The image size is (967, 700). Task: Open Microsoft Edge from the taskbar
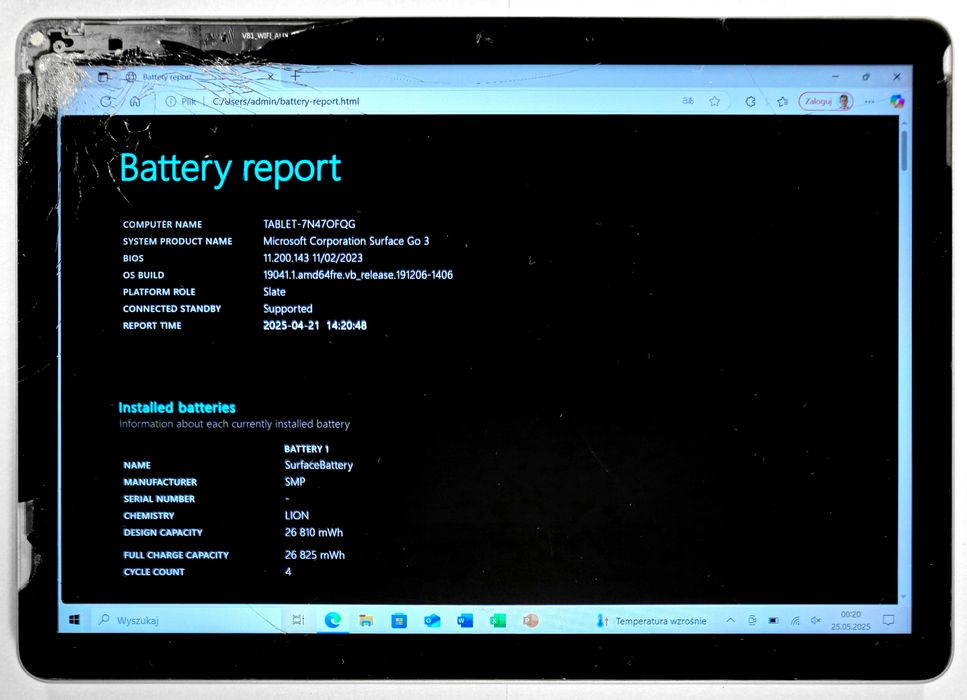[332, 620]
